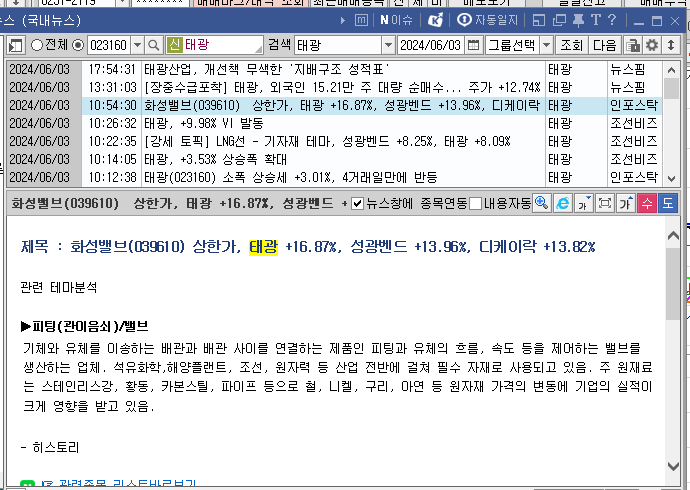This screenshot has height=490, width=690.
Task: Click the up-down arrow resize icon
Action: (671, 45)
